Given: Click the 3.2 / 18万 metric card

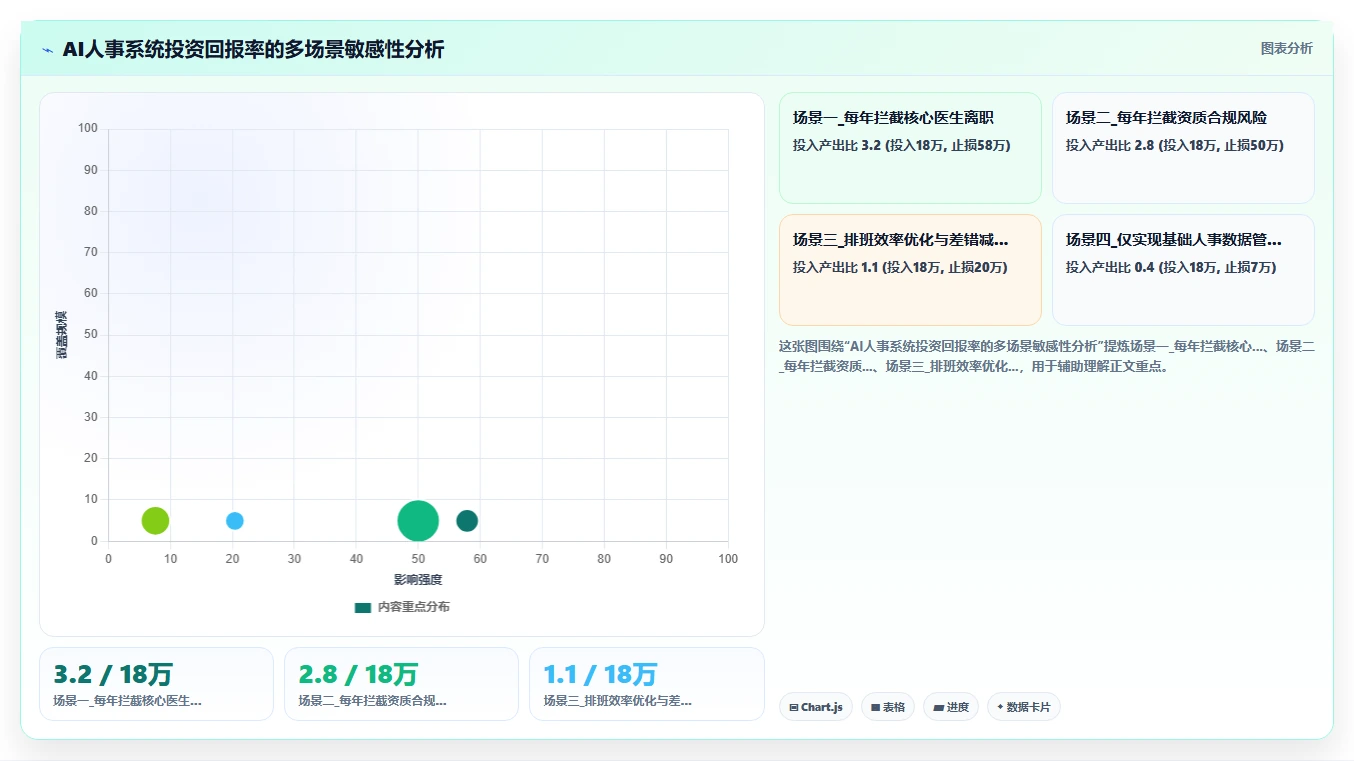Looking at the screenshot, I should pos(156,684).
